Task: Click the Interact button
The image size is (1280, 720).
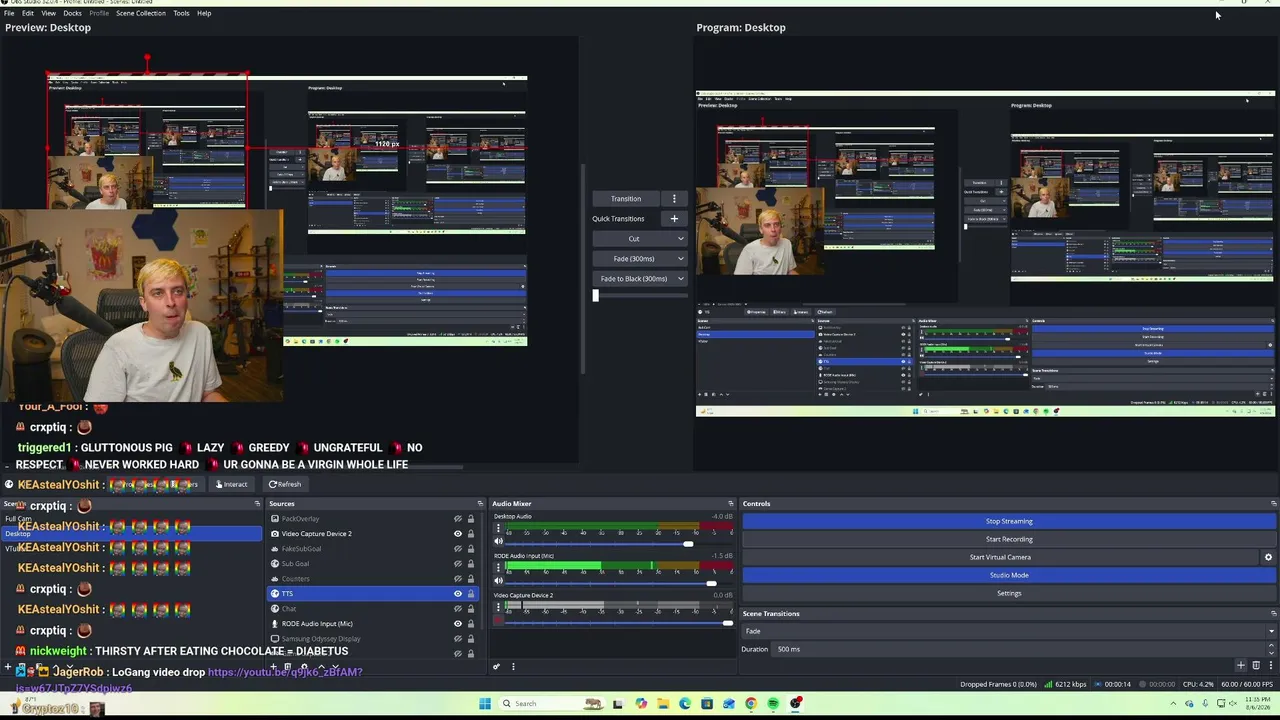Action: (231, 485)
